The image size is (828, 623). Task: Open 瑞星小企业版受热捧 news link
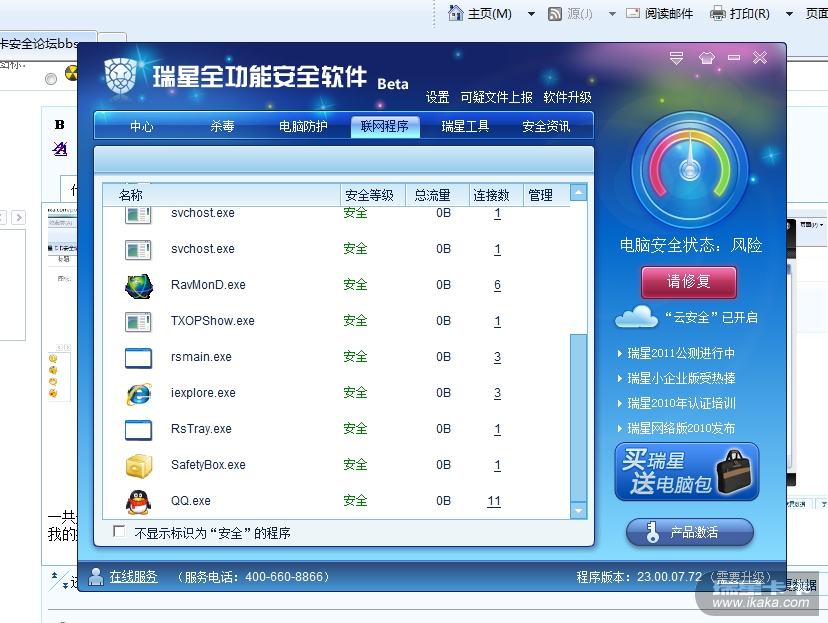tap(681, 378)
